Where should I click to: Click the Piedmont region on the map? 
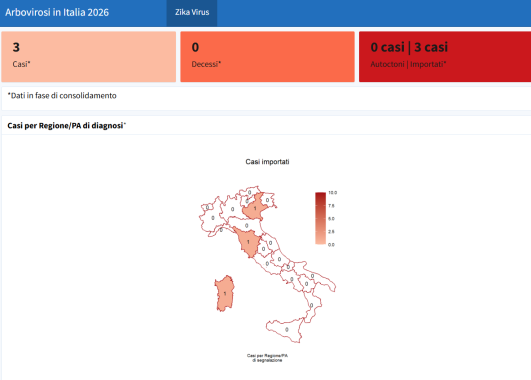coord(212,218)
